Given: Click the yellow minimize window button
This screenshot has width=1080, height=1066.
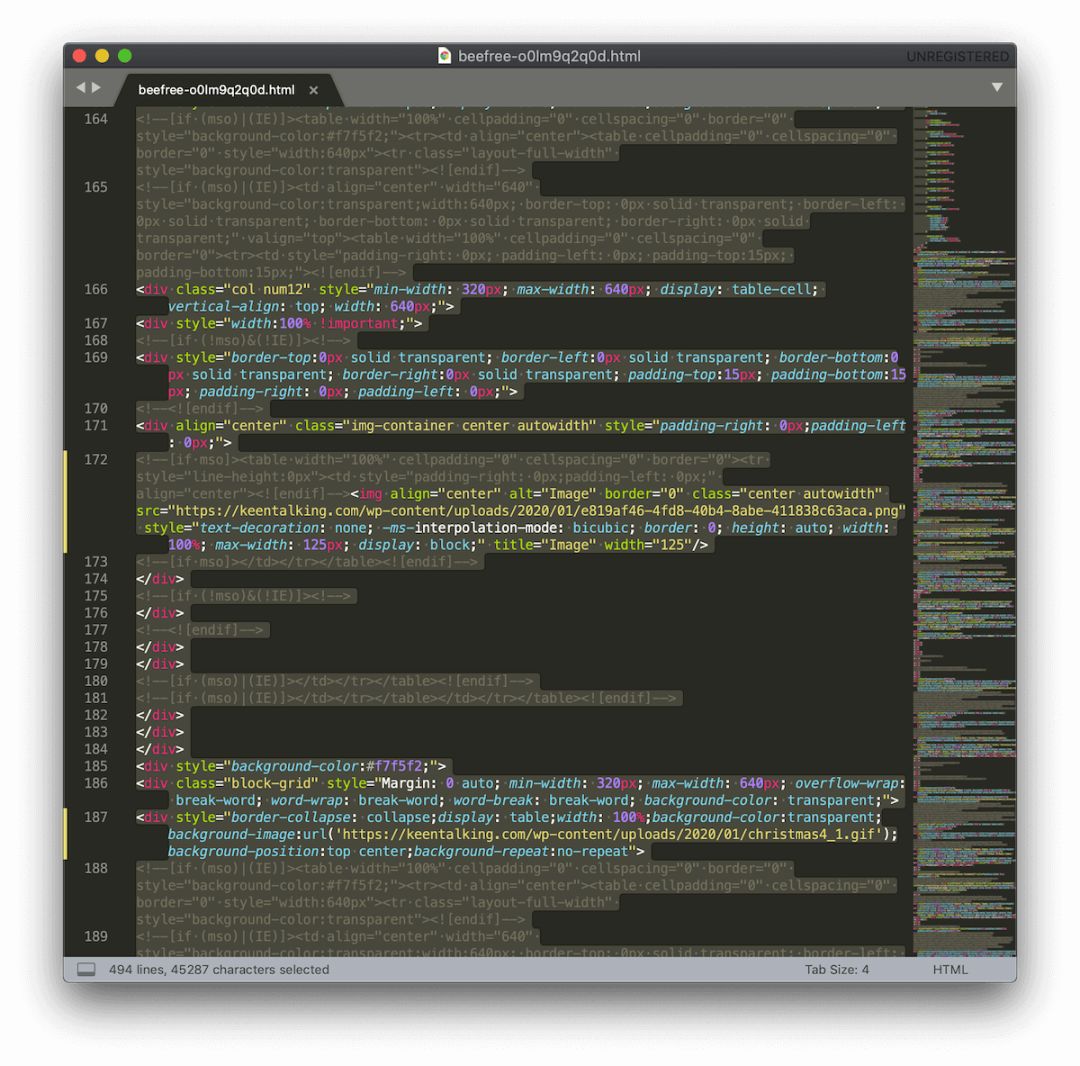Looking at the screenshot, I should coord(102,56).
